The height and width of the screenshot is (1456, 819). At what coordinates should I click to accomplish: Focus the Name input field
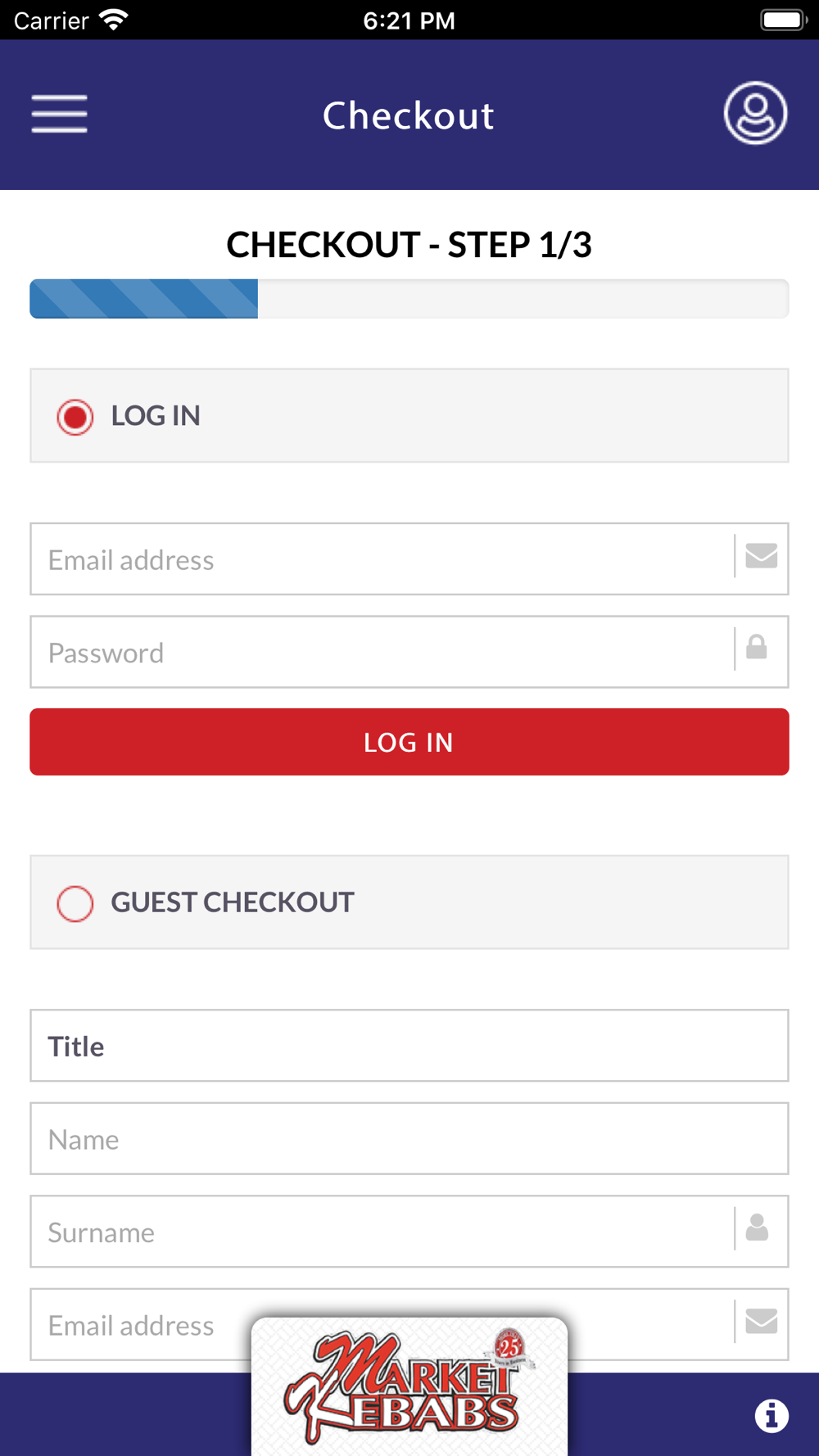pyautogui.click(x=409, y=1139)
